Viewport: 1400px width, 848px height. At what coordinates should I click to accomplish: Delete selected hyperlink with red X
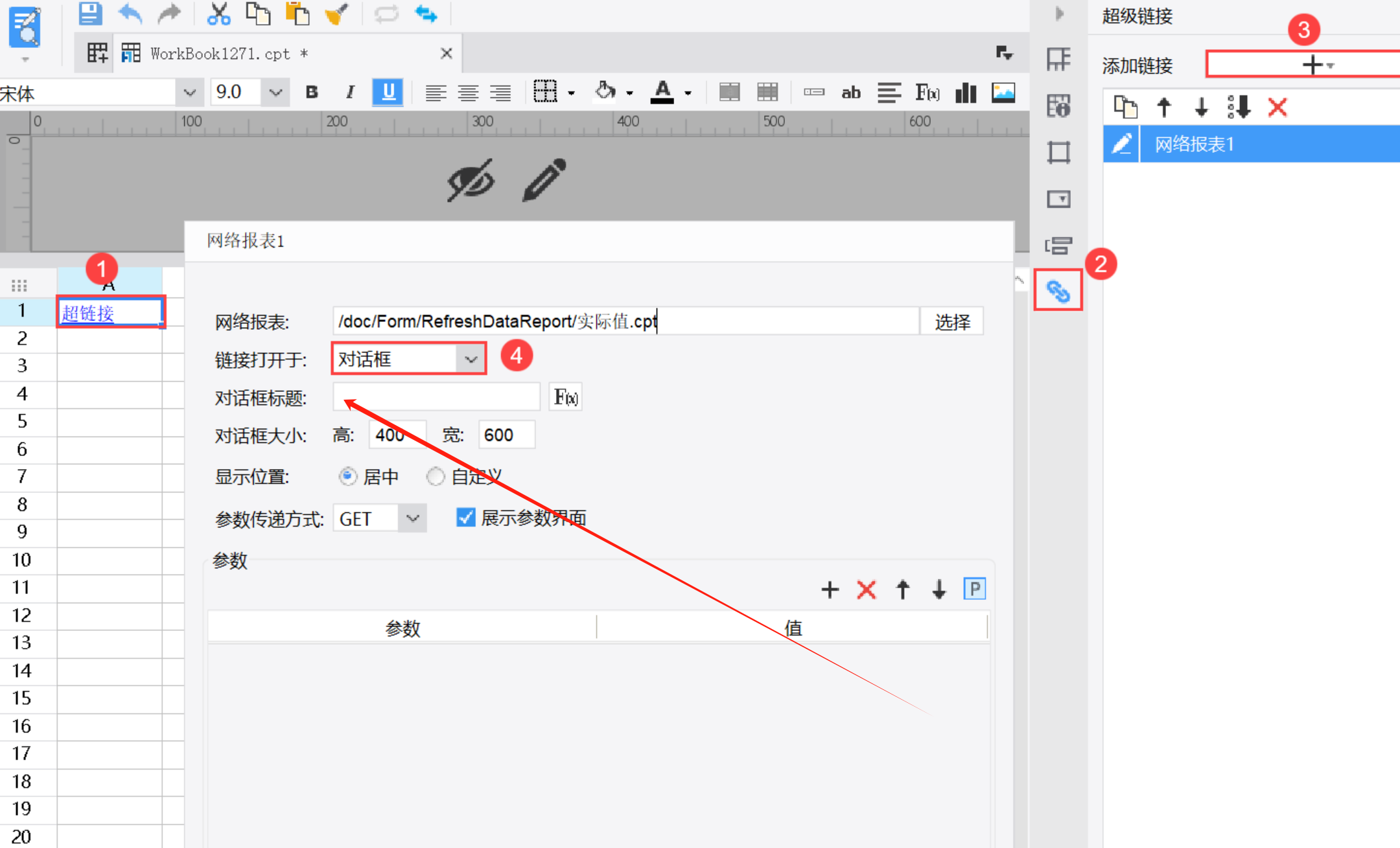pyautogui.click(x=1277, y=107)
